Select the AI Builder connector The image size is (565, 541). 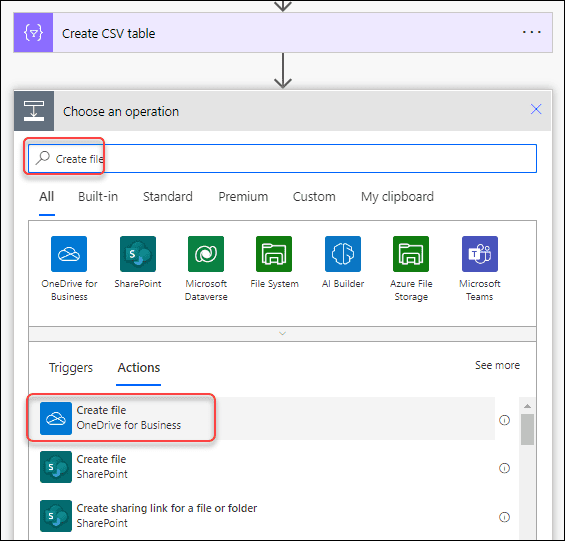[343, 262]
